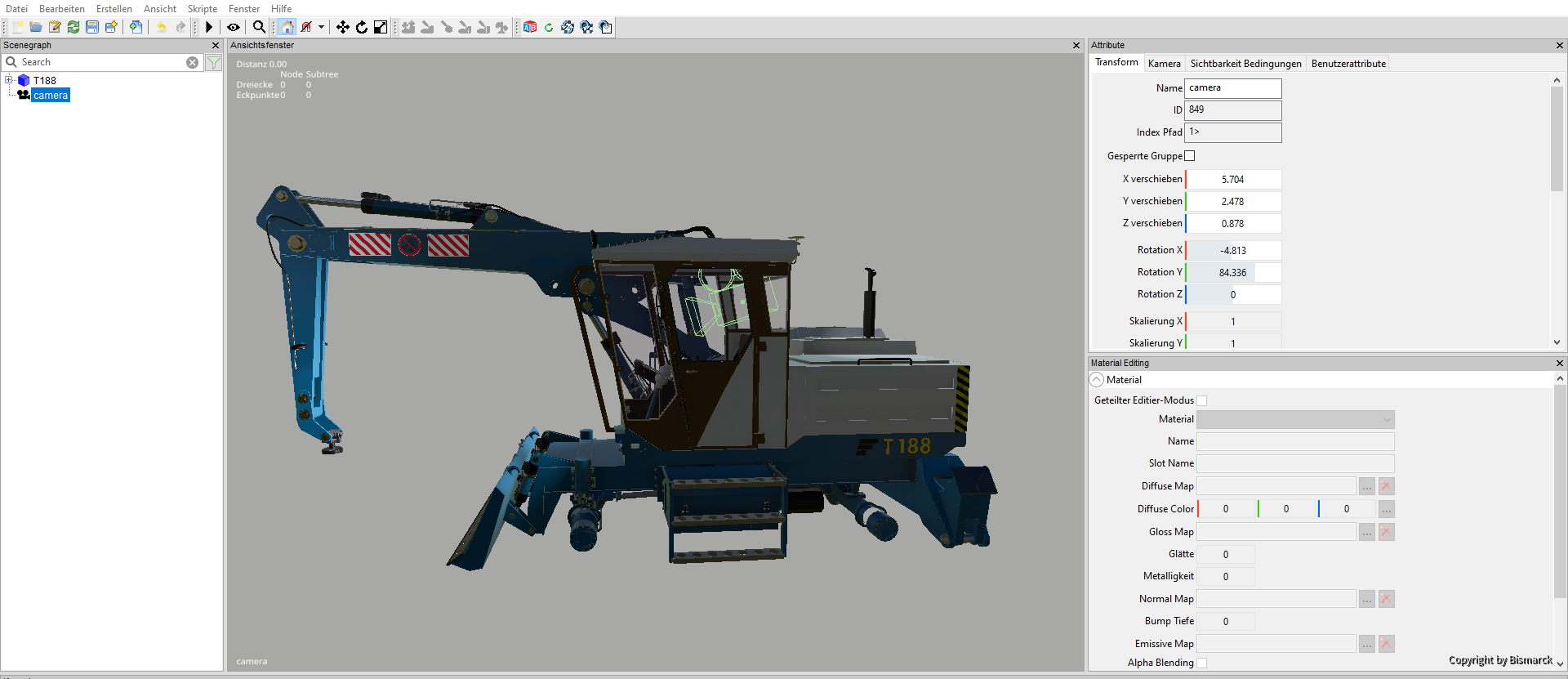The width and height of the screenshot is (1568, 679).
Task: Click the open folder icon
Action: [x=36, y=27]
